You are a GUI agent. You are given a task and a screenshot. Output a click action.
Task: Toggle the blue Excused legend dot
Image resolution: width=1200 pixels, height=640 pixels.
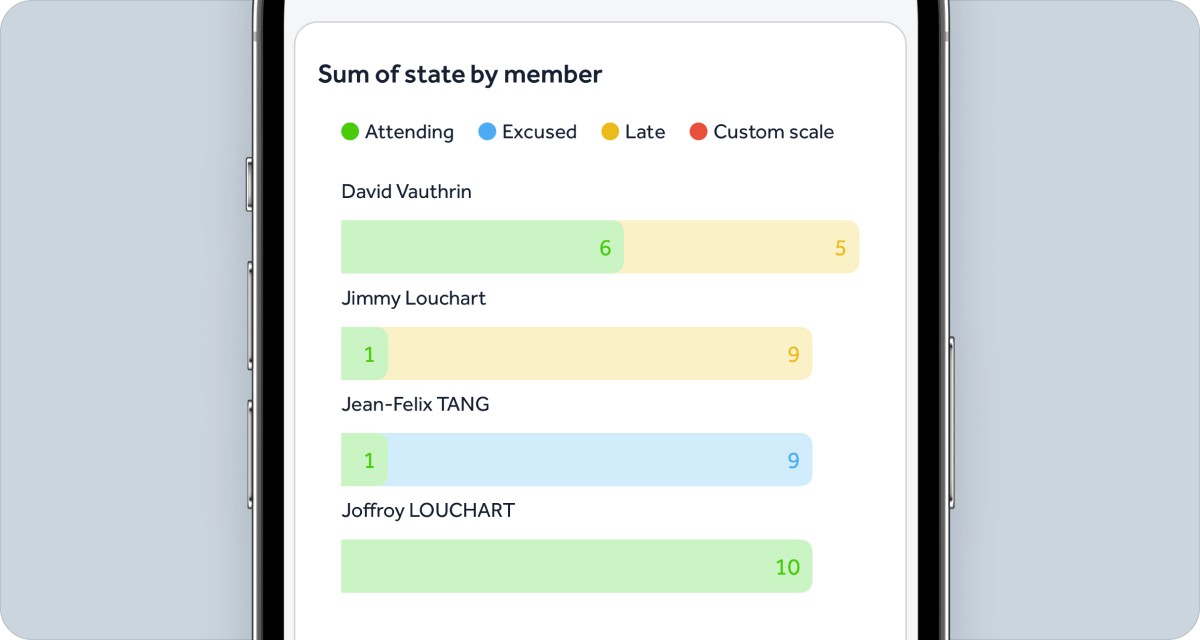click(x=487, y=131)
